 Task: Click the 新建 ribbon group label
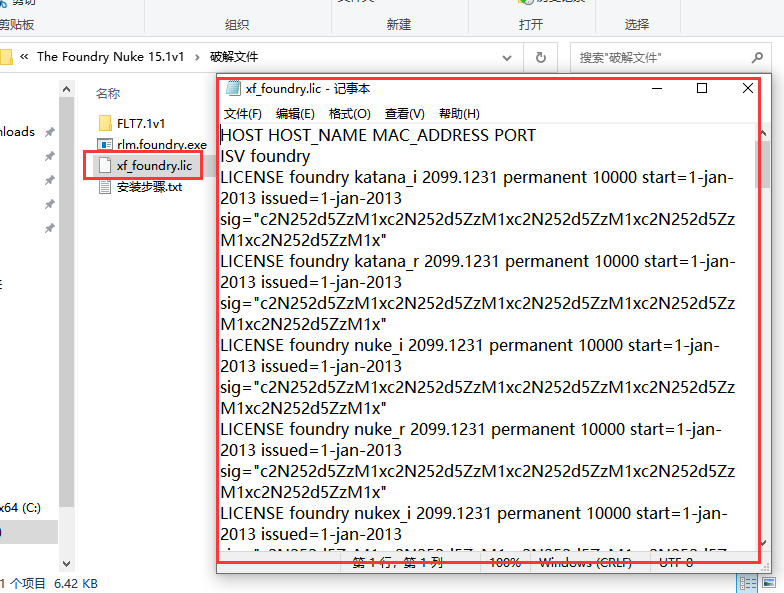[399, 24]
